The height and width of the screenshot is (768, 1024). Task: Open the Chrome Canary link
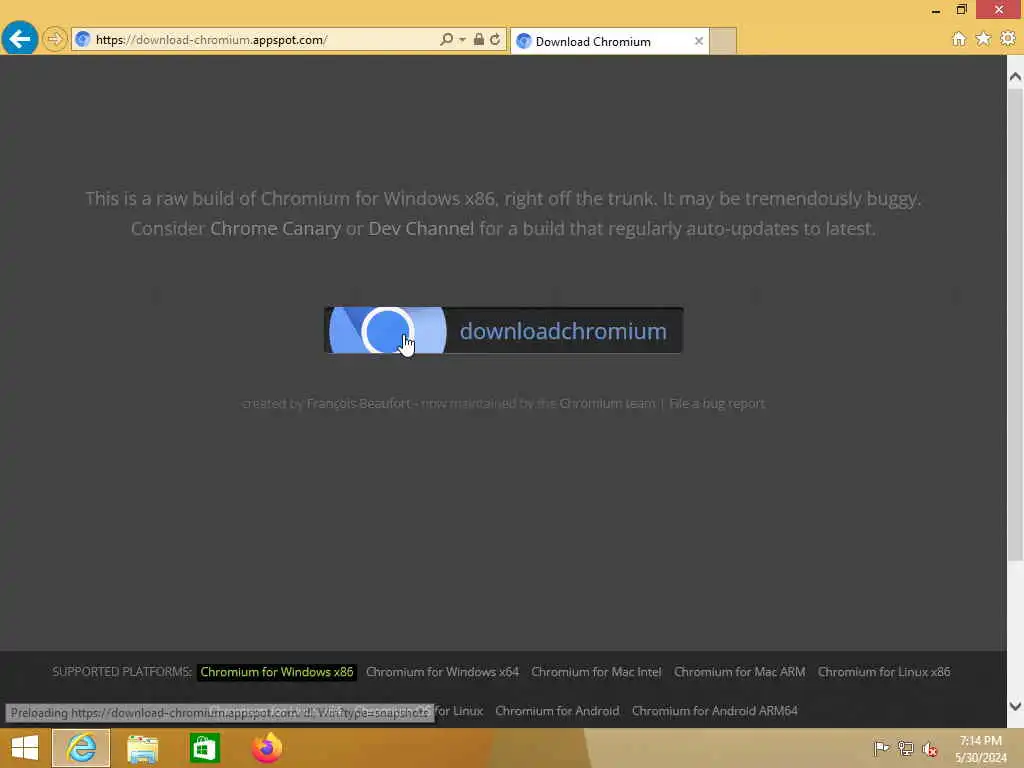276,229
